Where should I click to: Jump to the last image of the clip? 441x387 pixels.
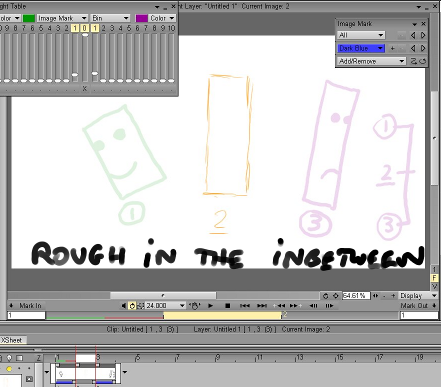(262, 305)
